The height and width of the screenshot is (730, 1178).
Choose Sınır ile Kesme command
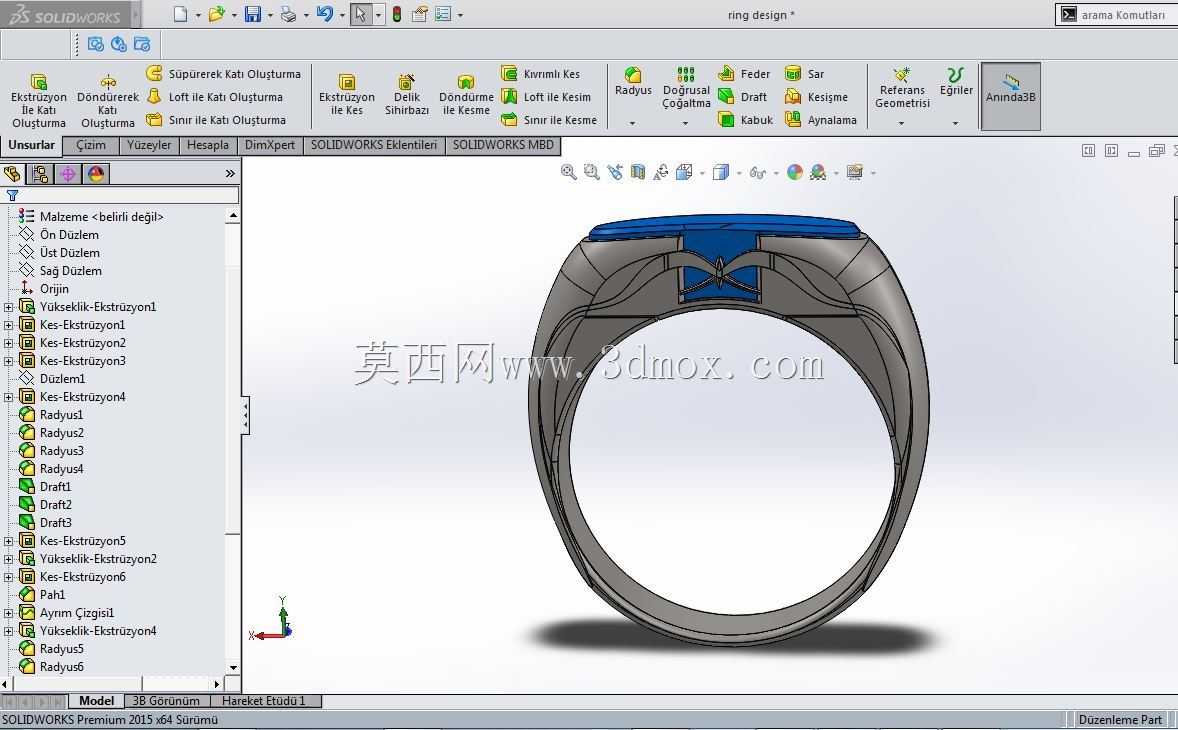(x=549, y=119)
